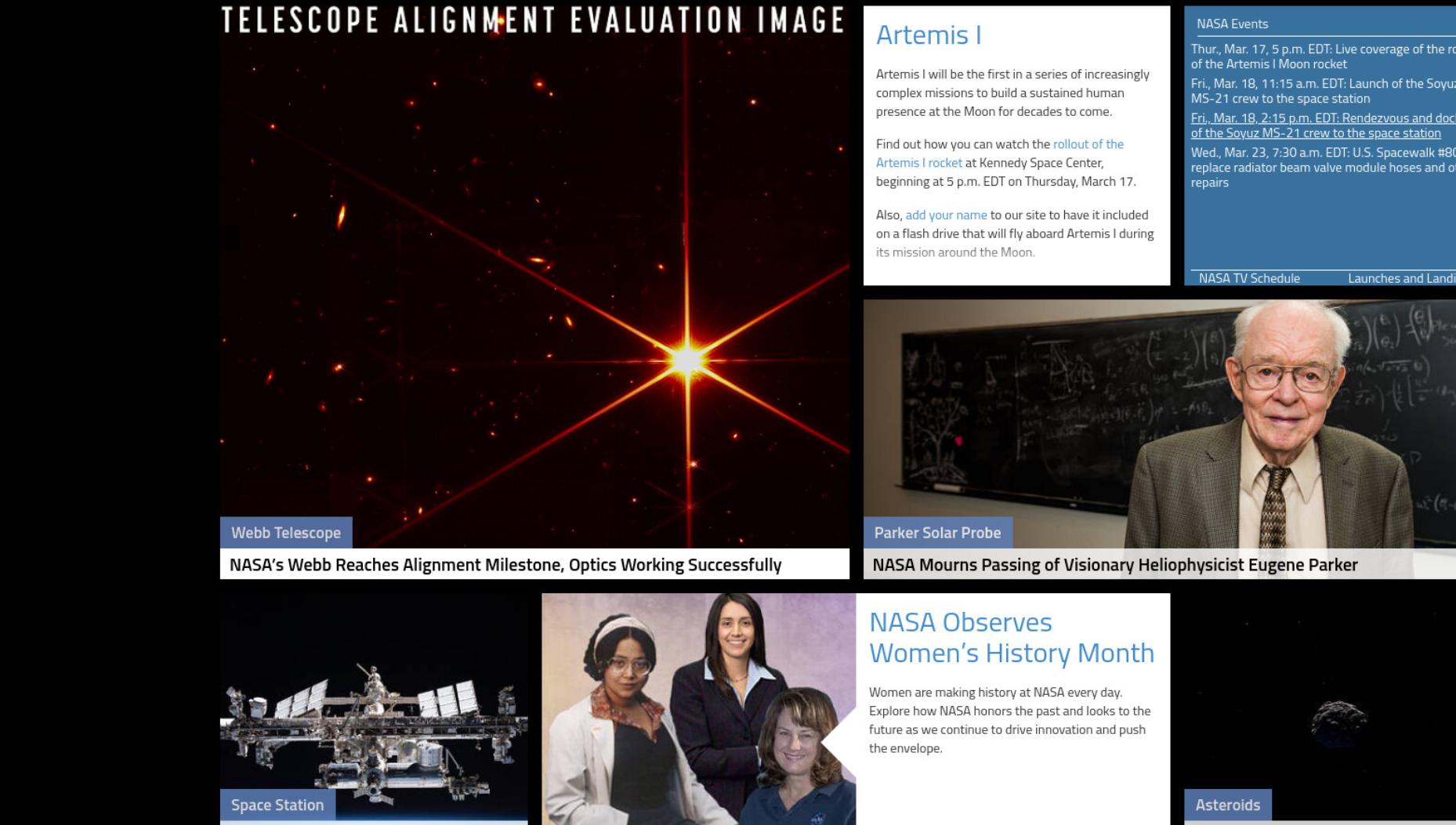Image resolution: width=1456 pixels, height=825 pixels.
Task: Open NASA Observes Women's History Month heading
Action: click(1012, 637)
